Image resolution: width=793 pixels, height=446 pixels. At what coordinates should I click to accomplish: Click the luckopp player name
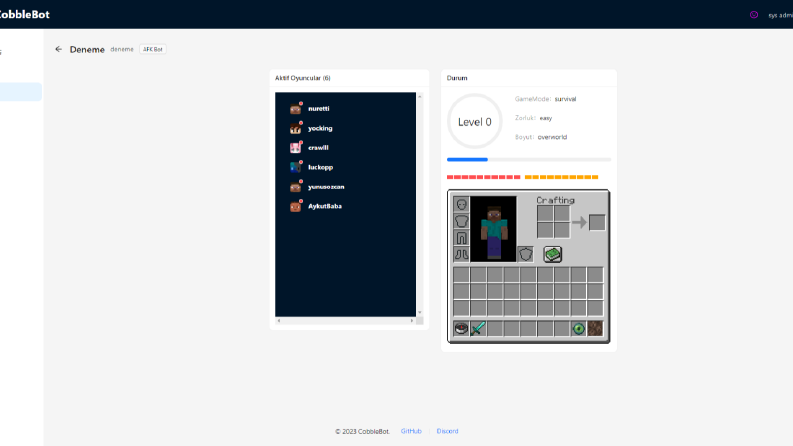[x=321, y=167]
